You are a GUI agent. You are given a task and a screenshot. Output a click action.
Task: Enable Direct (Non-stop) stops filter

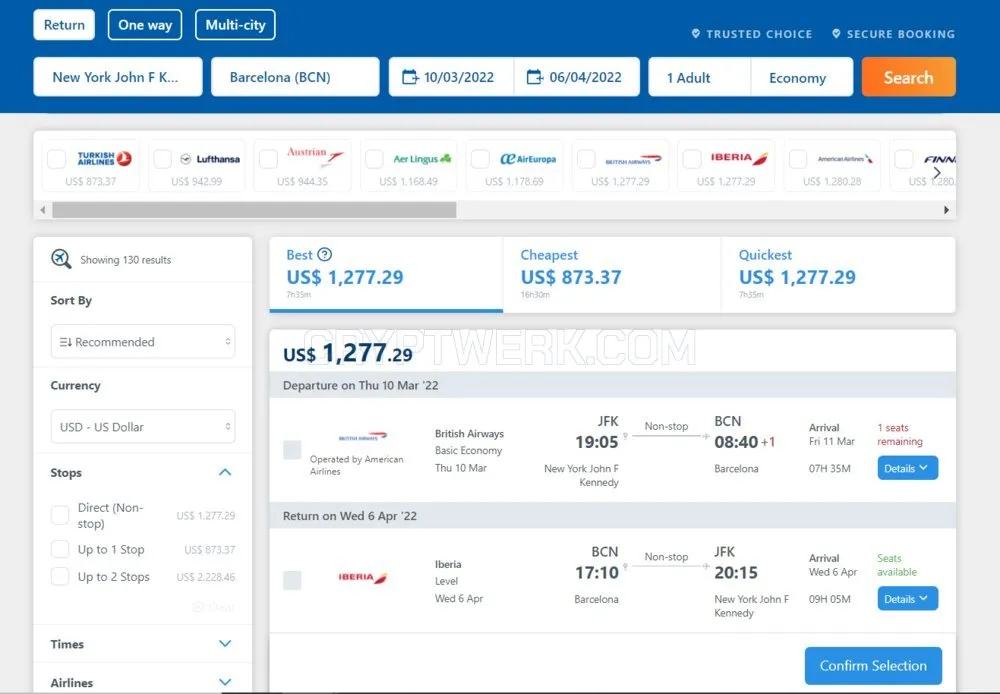click(60, 515)
